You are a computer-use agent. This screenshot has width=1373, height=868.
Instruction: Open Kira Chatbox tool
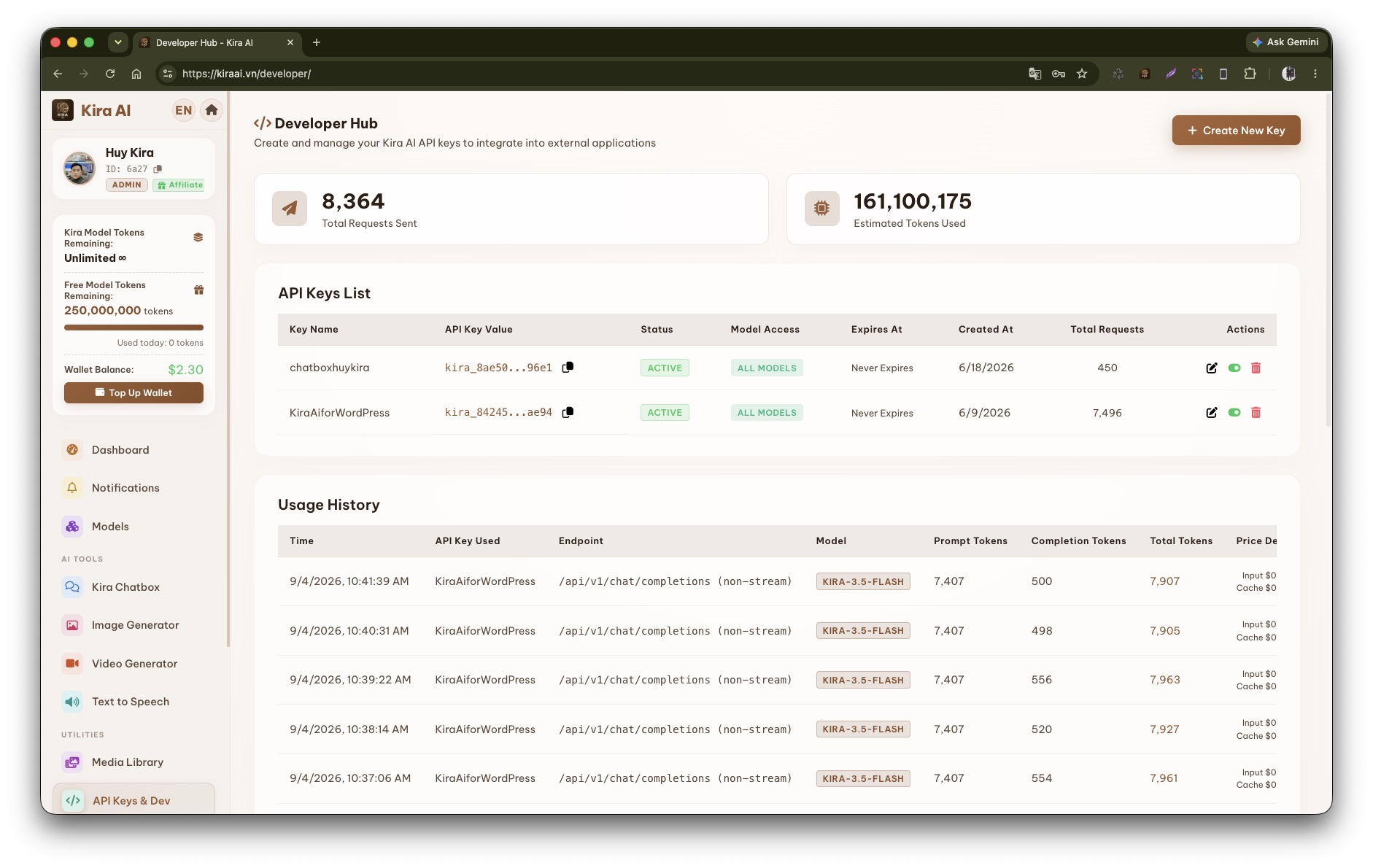pos(134,587)
